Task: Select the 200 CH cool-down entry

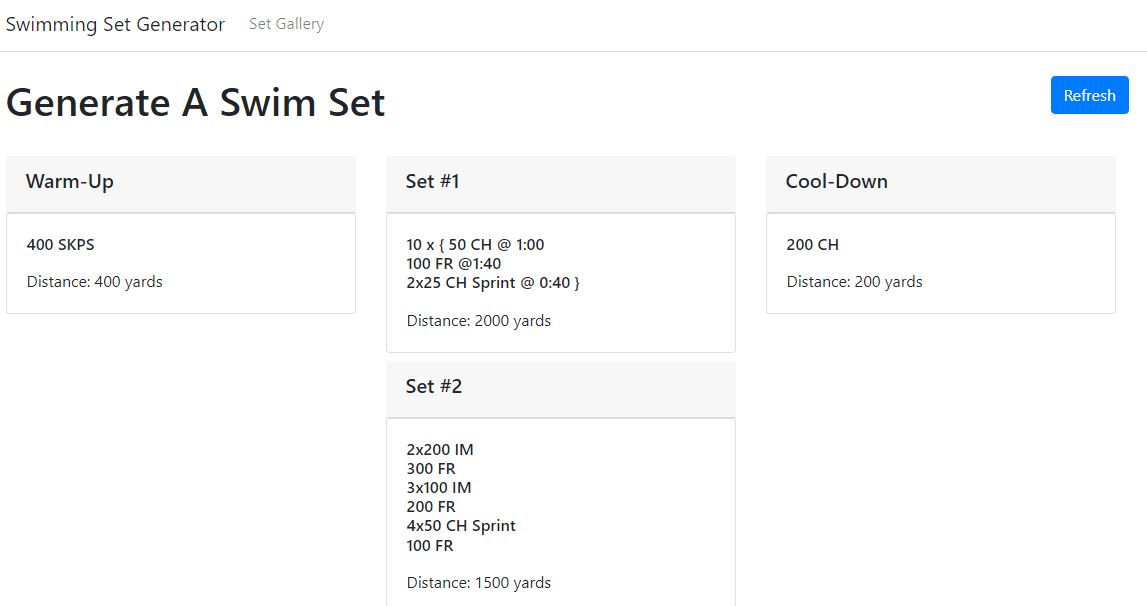Action: pyautogui.click(x=813, y=244)
